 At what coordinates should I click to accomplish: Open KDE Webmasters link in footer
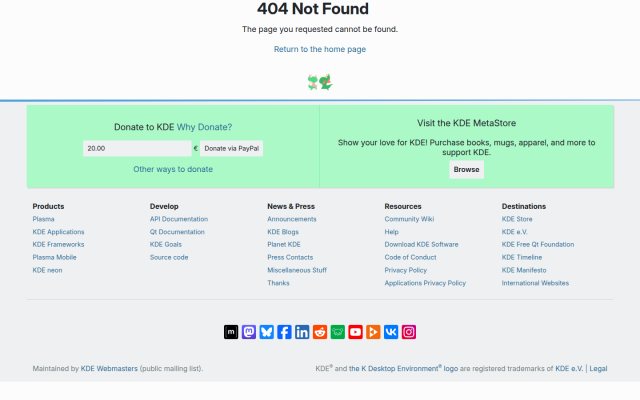(109, 369)
